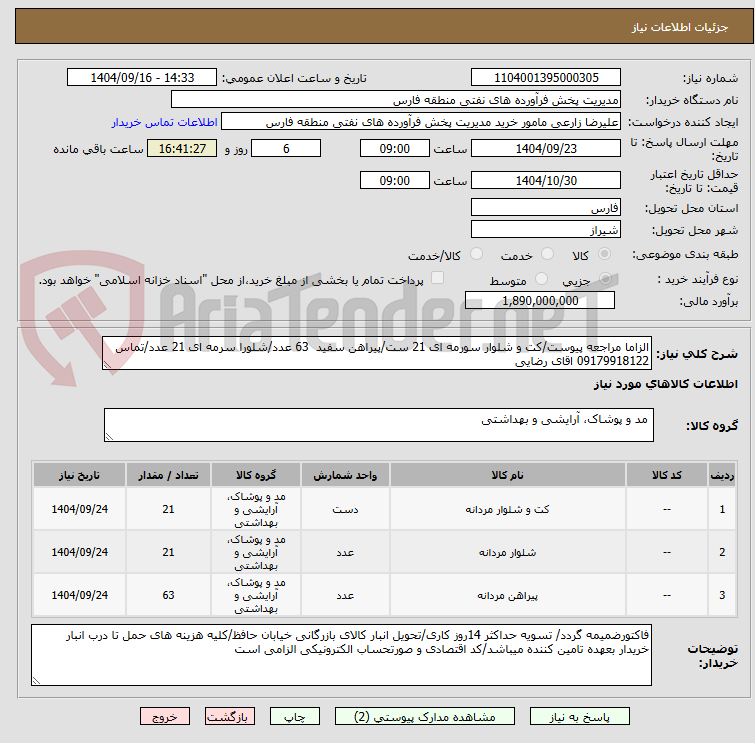Image resolution: width=755 pixels, height=743 pixels.
Task: Toggle the Islamic treasury payment checkbox
Action: [437, 278]
